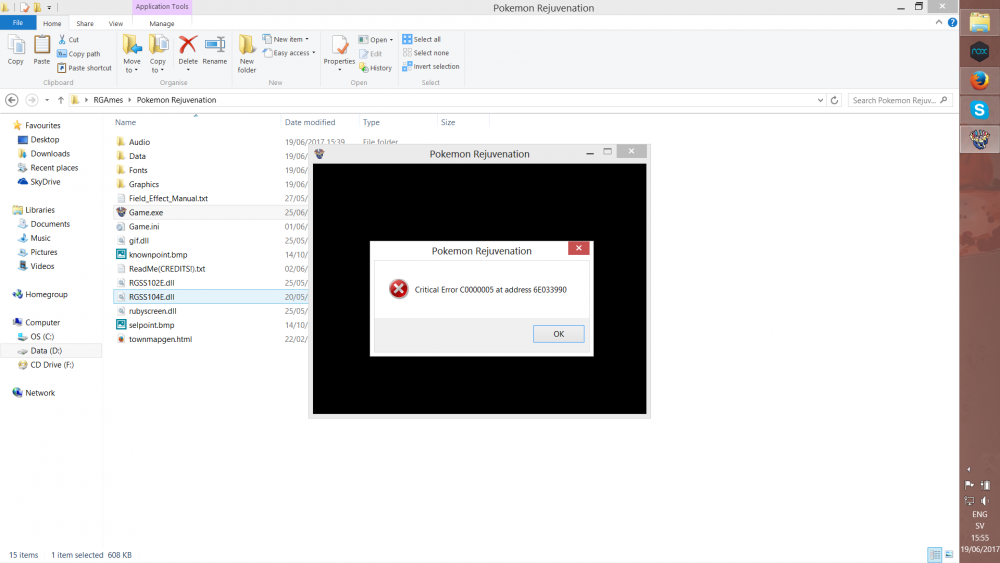Image resolution: width=1000 pixels, height=563 pixels.
Task: Switch to the Share ribbon tab
Action: pos(85,24)
